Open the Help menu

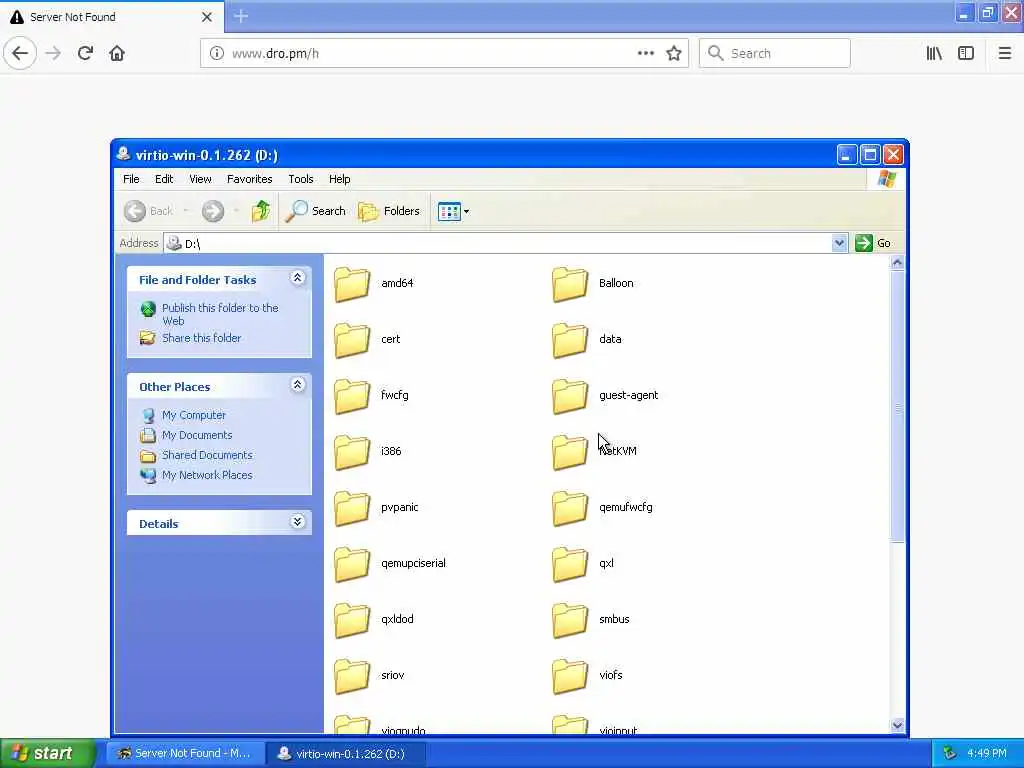(340, 179)
